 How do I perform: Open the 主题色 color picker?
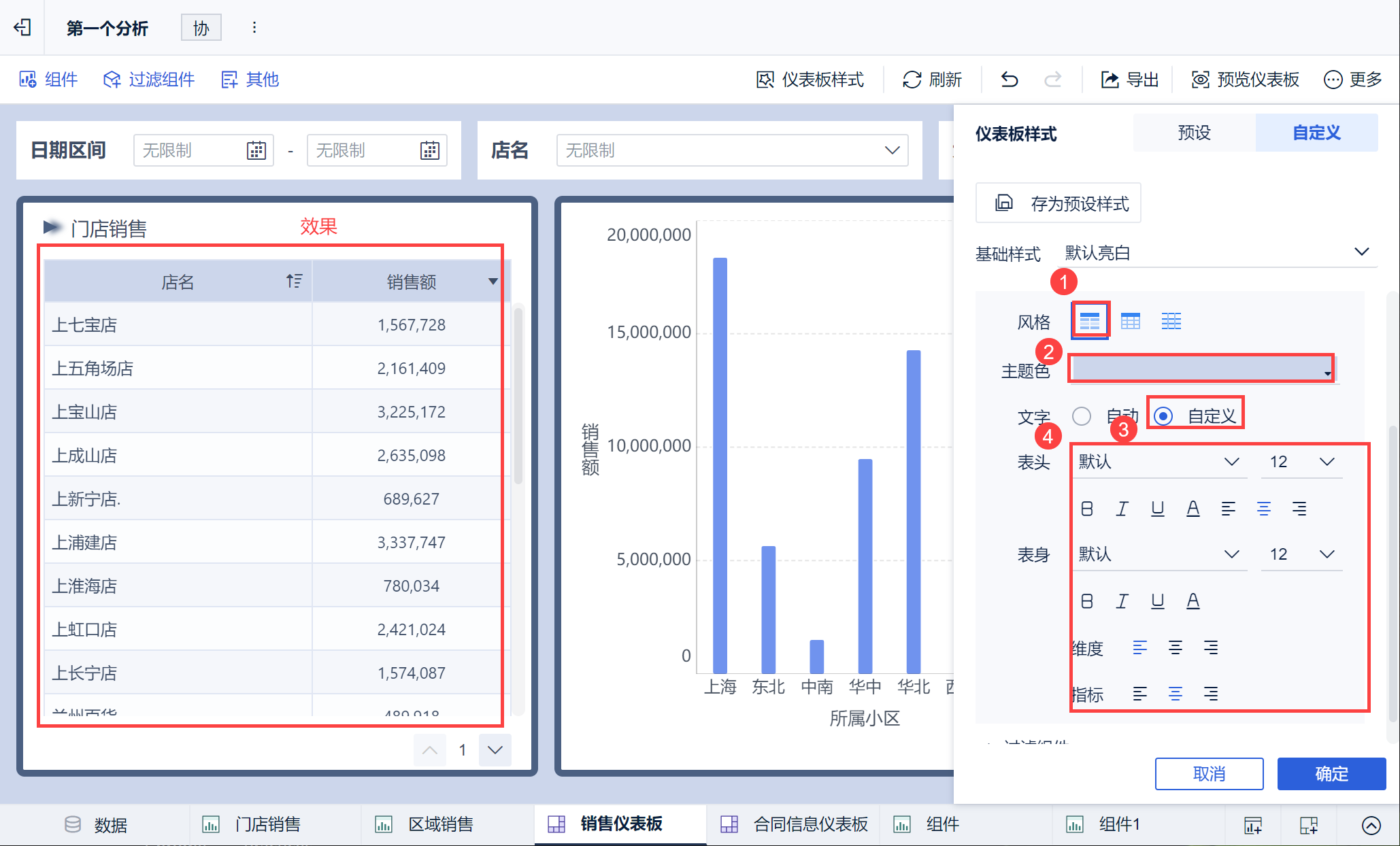pos(1201,369)
